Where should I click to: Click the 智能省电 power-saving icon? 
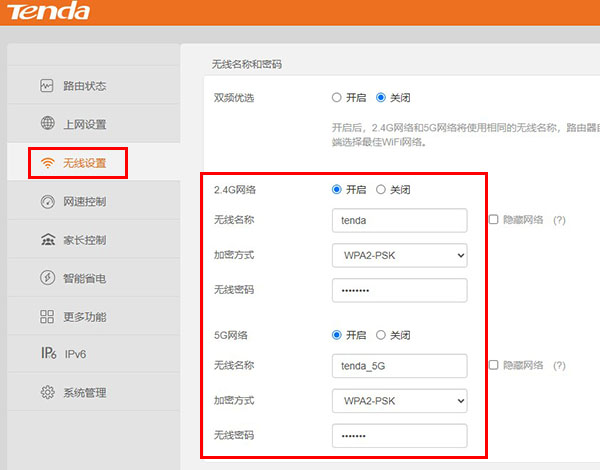[x=47, y=277]
